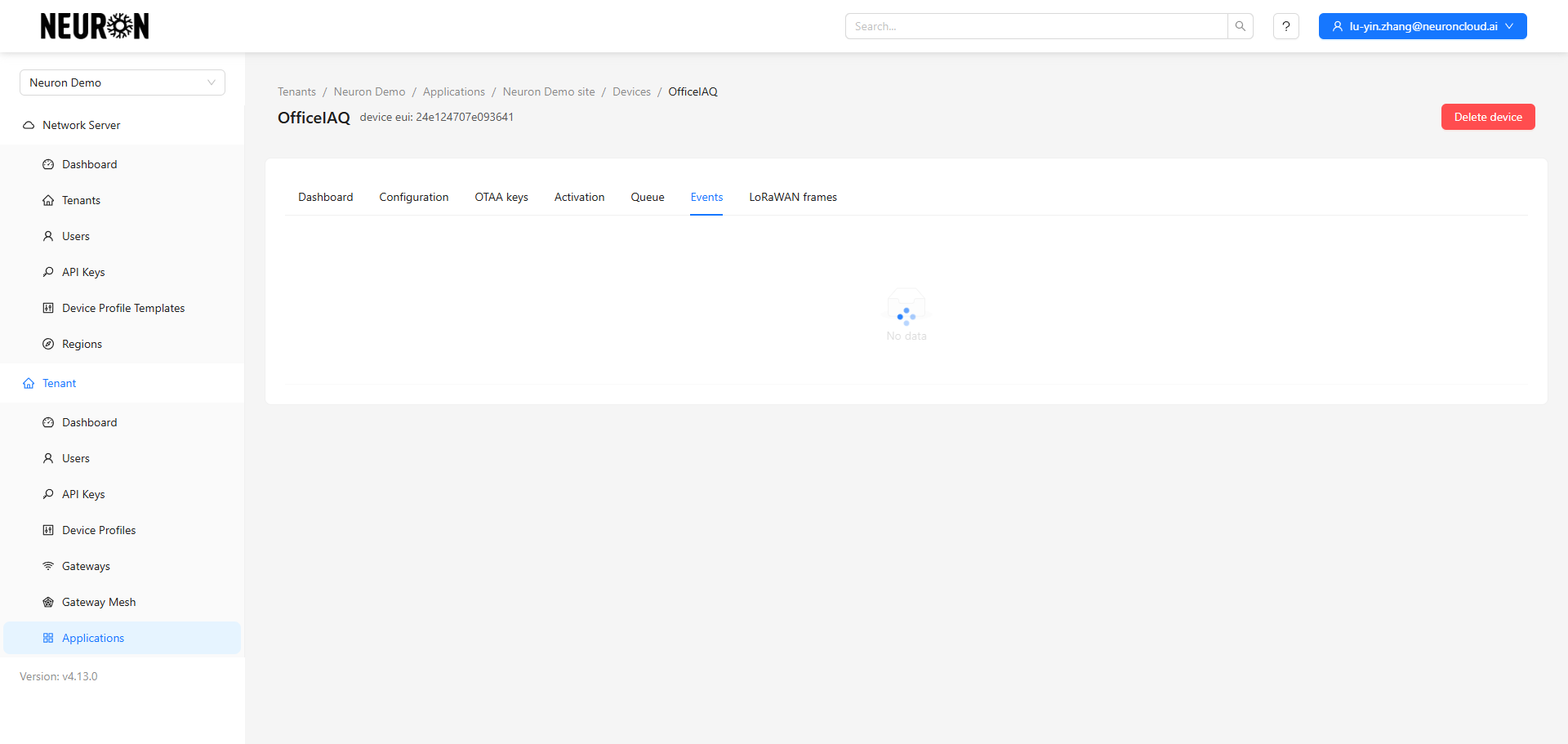1568x744 pixels.
Task: Click the Network Server cloud icon
Action: coord(29,125)
